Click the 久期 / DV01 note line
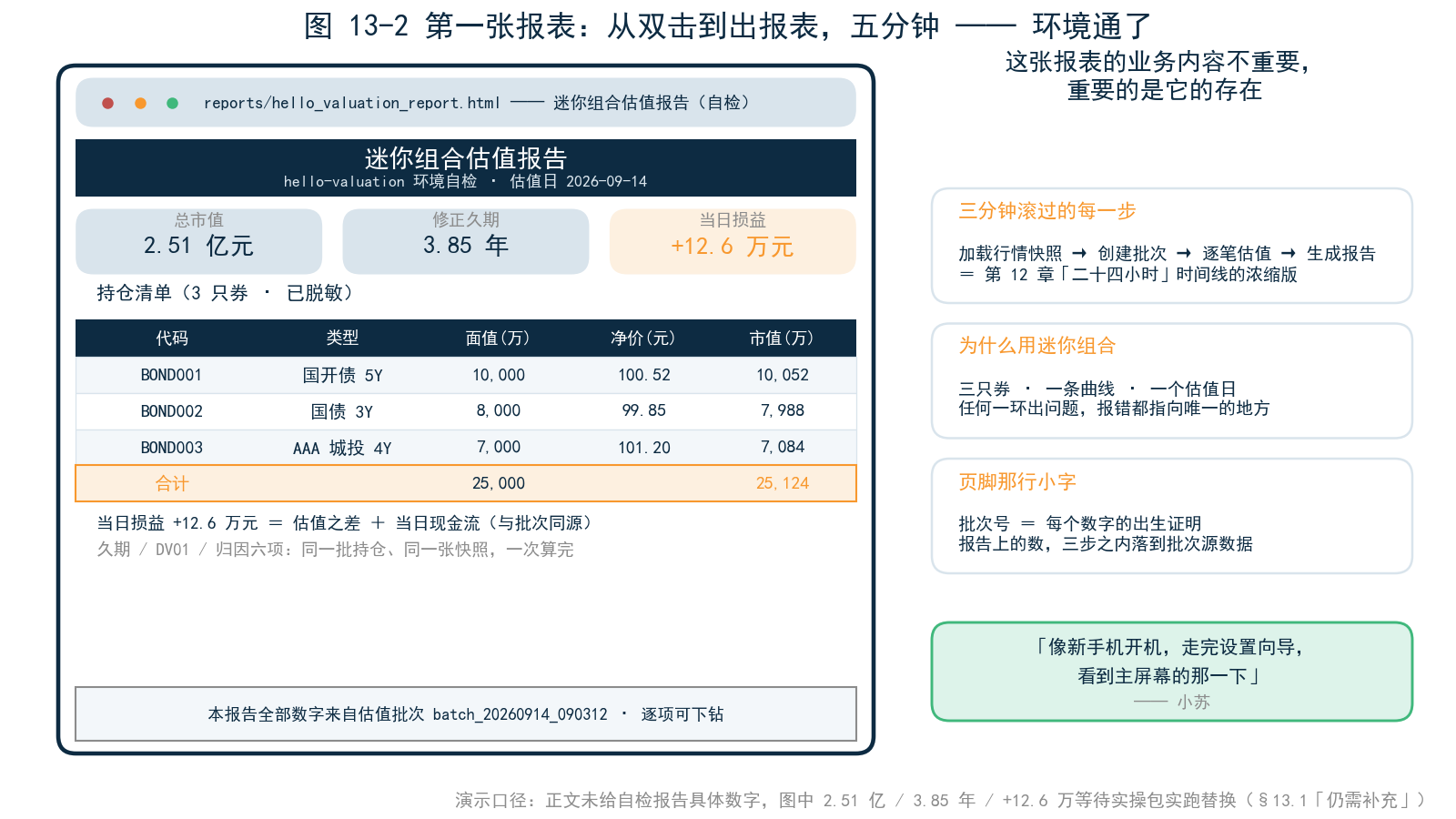Image resolution: width=1456 pixels, height=819 pixels. (335, 550)
